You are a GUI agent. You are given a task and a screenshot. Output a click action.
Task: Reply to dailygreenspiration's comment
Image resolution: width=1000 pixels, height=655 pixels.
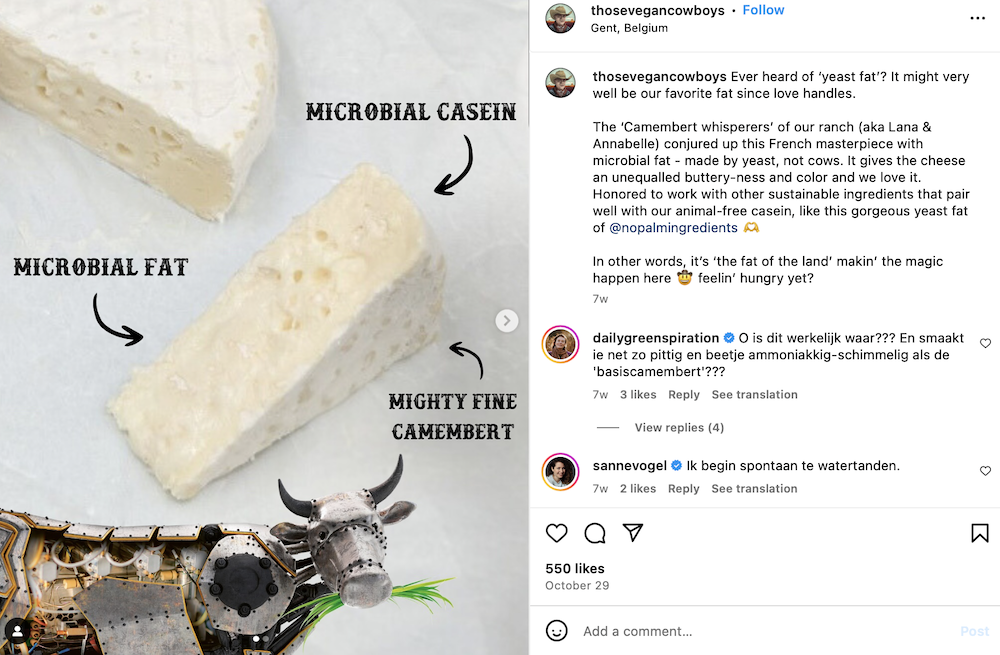pyautogui.click(x=684, y=394)
